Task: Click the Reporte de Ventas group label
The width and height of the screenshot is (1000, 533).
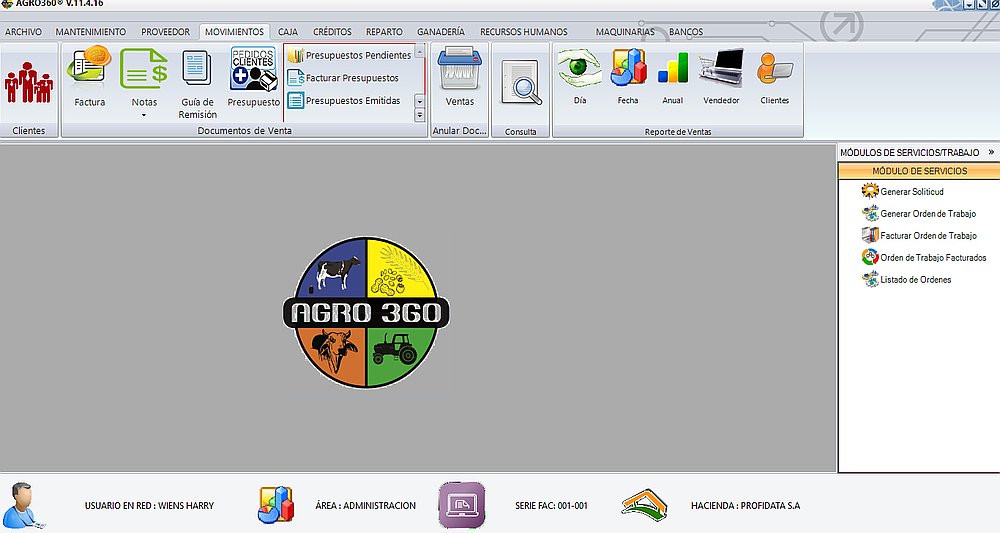Action: point(678,132)
